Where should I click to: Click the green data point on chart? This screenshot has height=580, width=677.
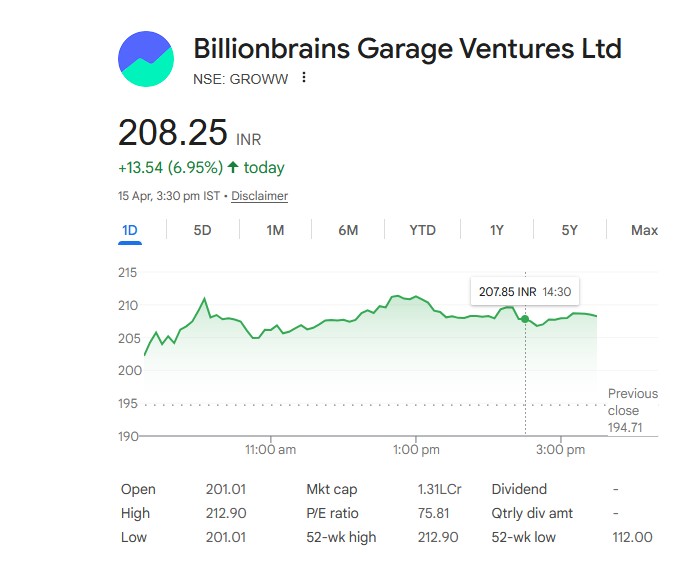[526, 319]
